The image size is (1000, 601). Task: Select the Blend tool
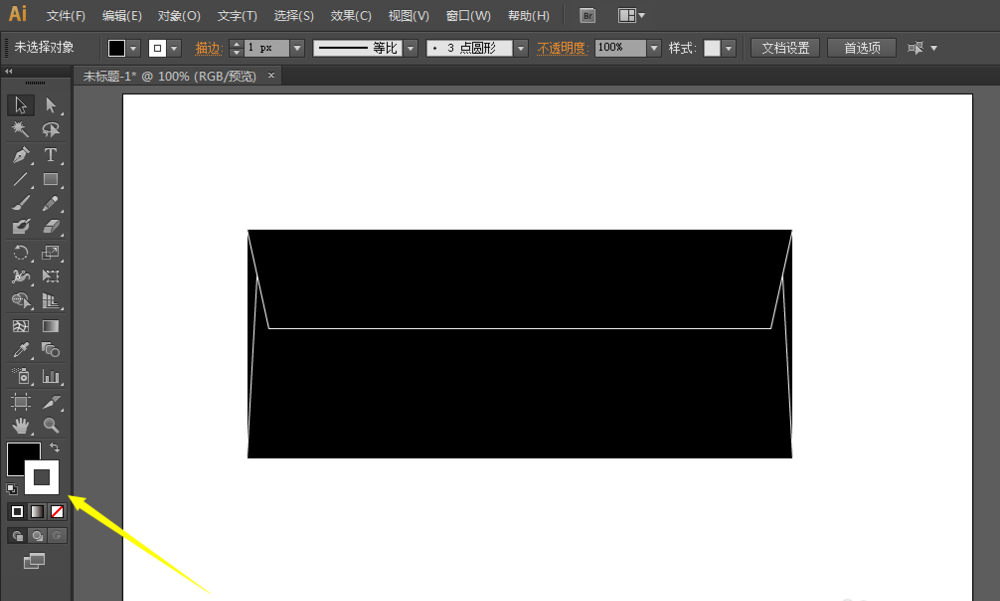(x=50, y=350)
